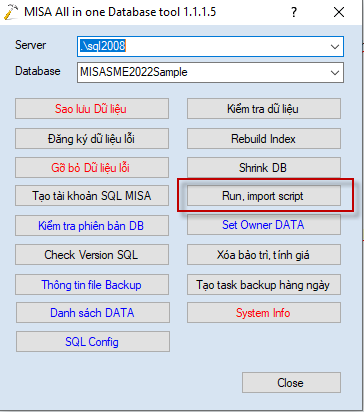Click the Sao lưu Dữ liệu button

[92, 109]
